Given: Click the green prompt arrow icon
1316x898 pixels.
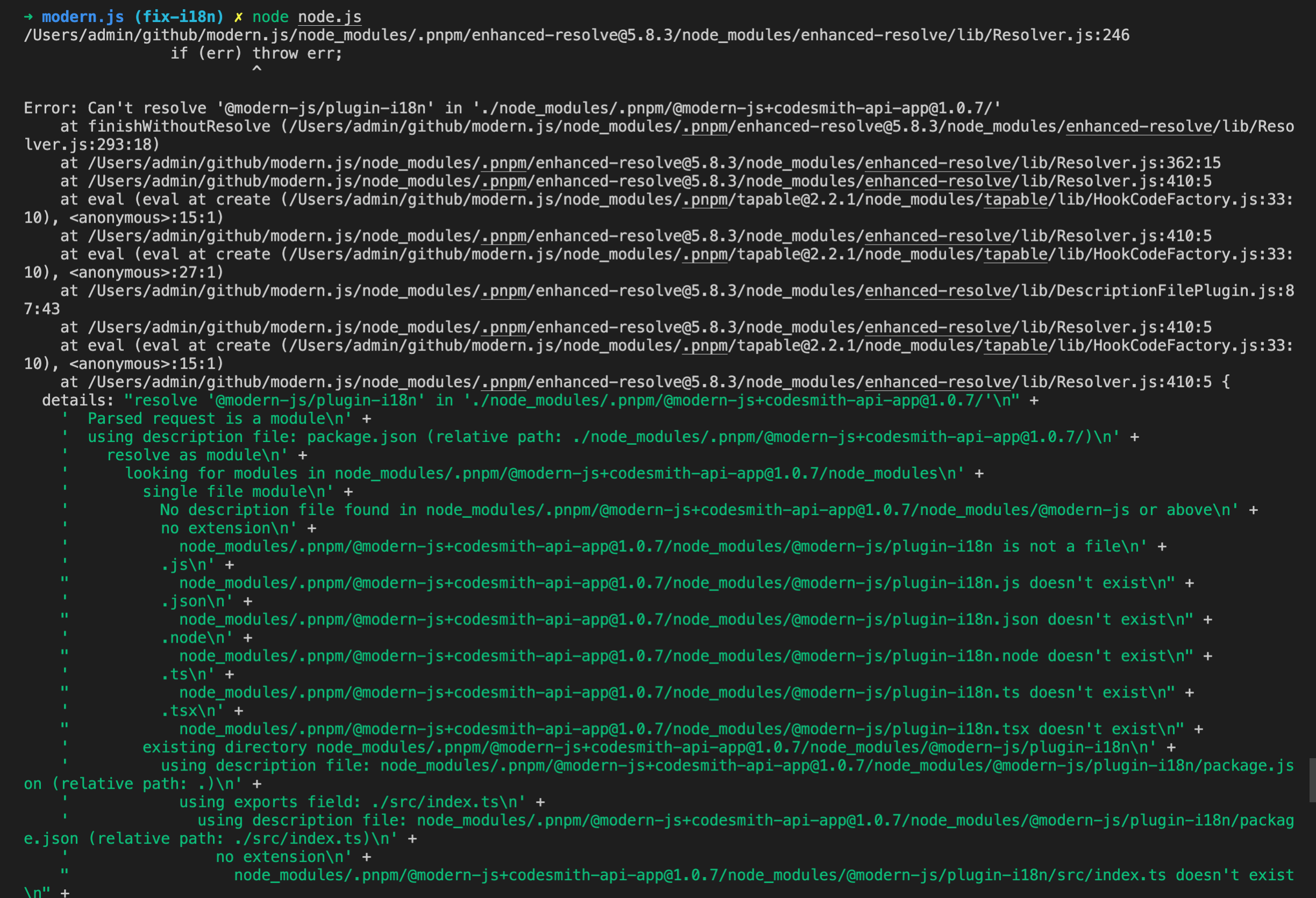Looking at the screenshot, I should tap(28, 17).
